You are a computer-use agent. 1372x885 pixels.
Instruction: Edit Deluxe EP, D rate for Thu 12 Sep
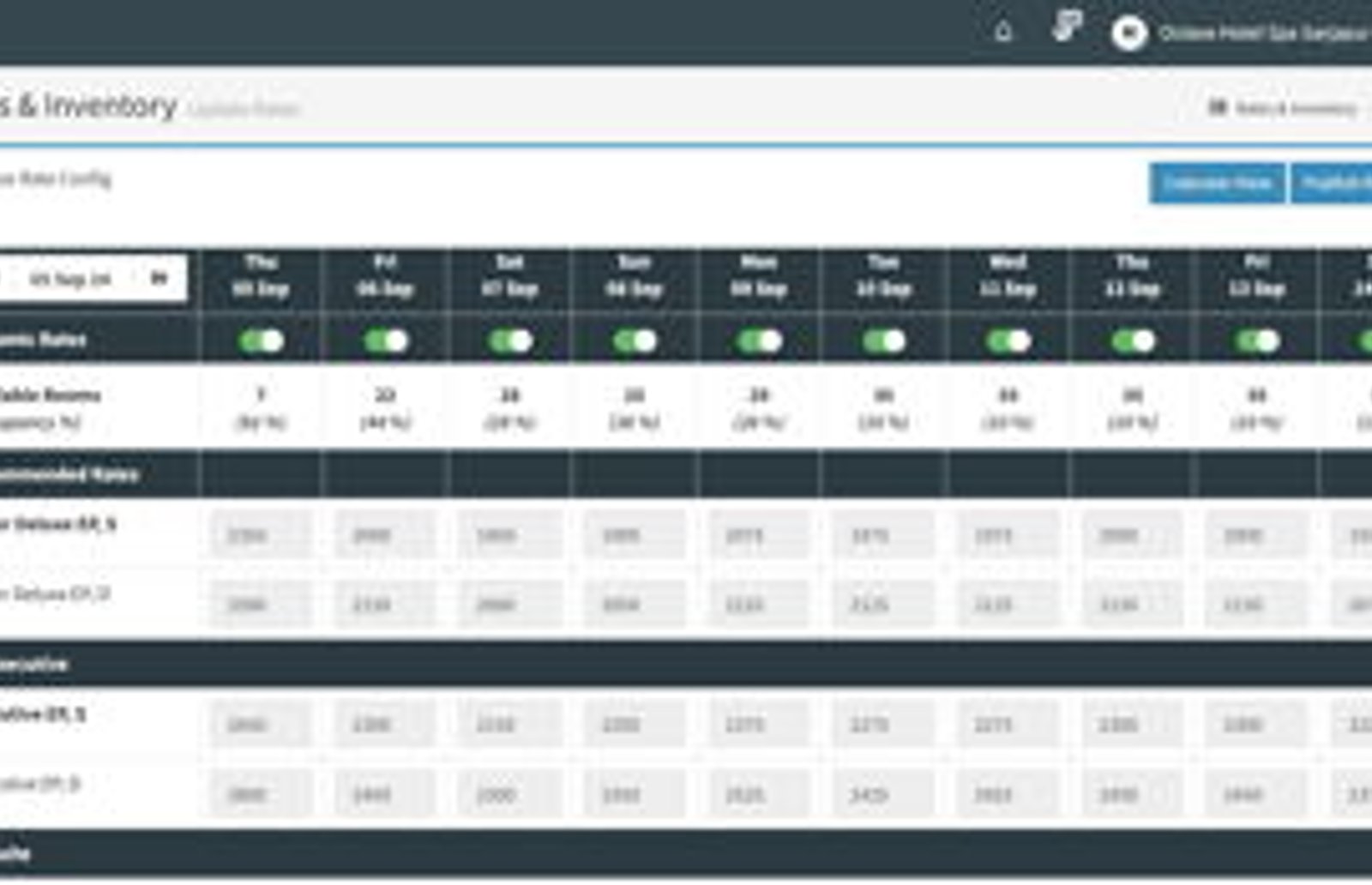click(x=1133, y=604)
